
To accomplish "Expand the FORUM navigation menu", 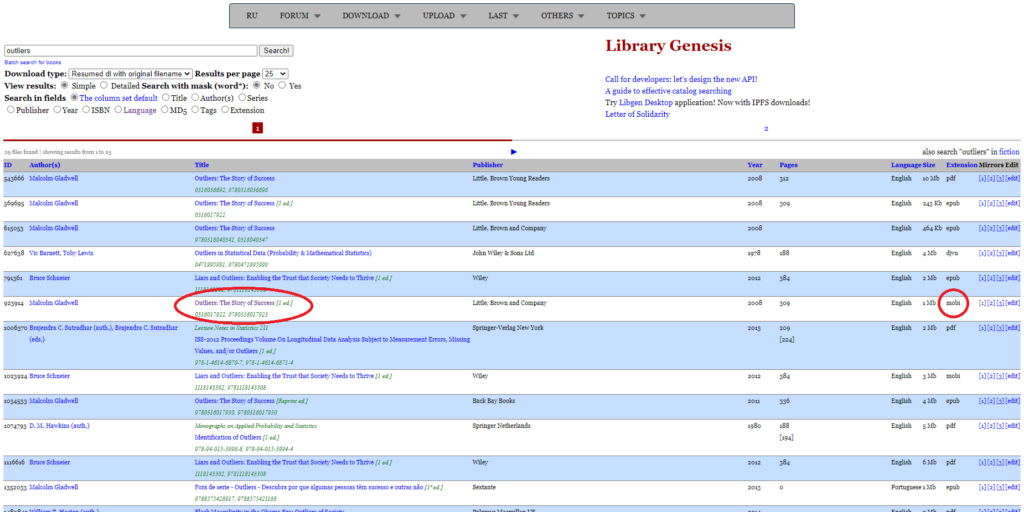I will click(300, 16).
